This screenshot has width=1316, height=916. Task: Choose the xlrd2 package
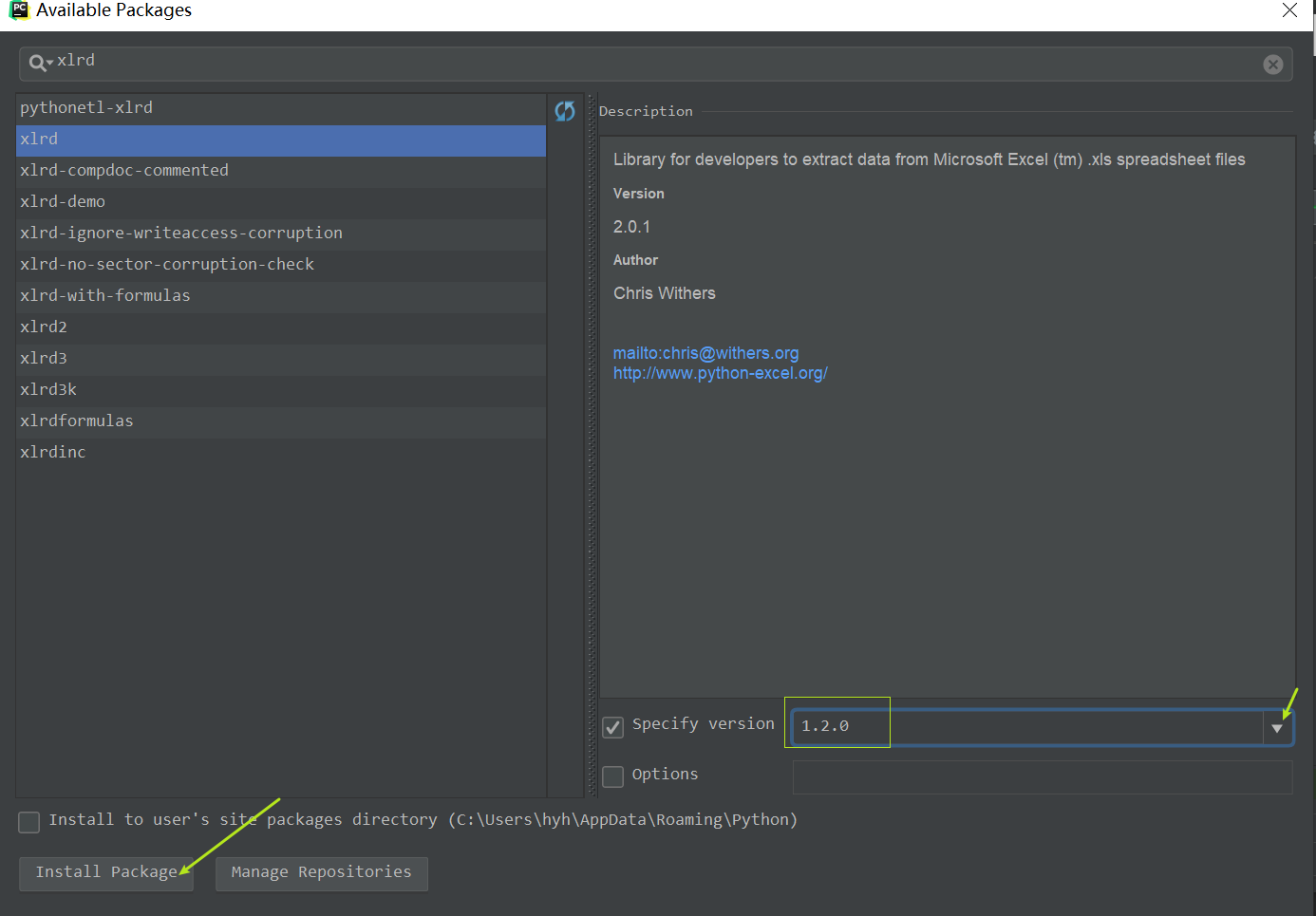coord(281,327)
